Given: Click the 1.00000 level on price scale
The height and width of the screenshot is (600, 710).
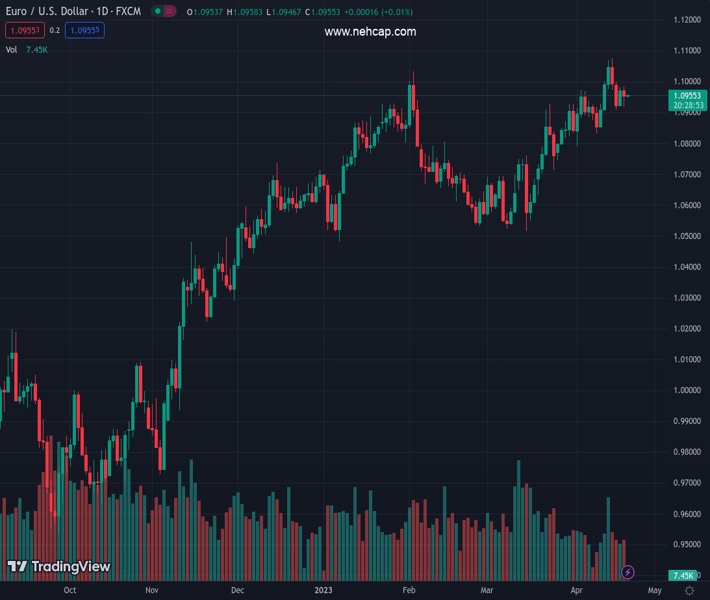Looking at the screenshot, I should coord(686,390).
